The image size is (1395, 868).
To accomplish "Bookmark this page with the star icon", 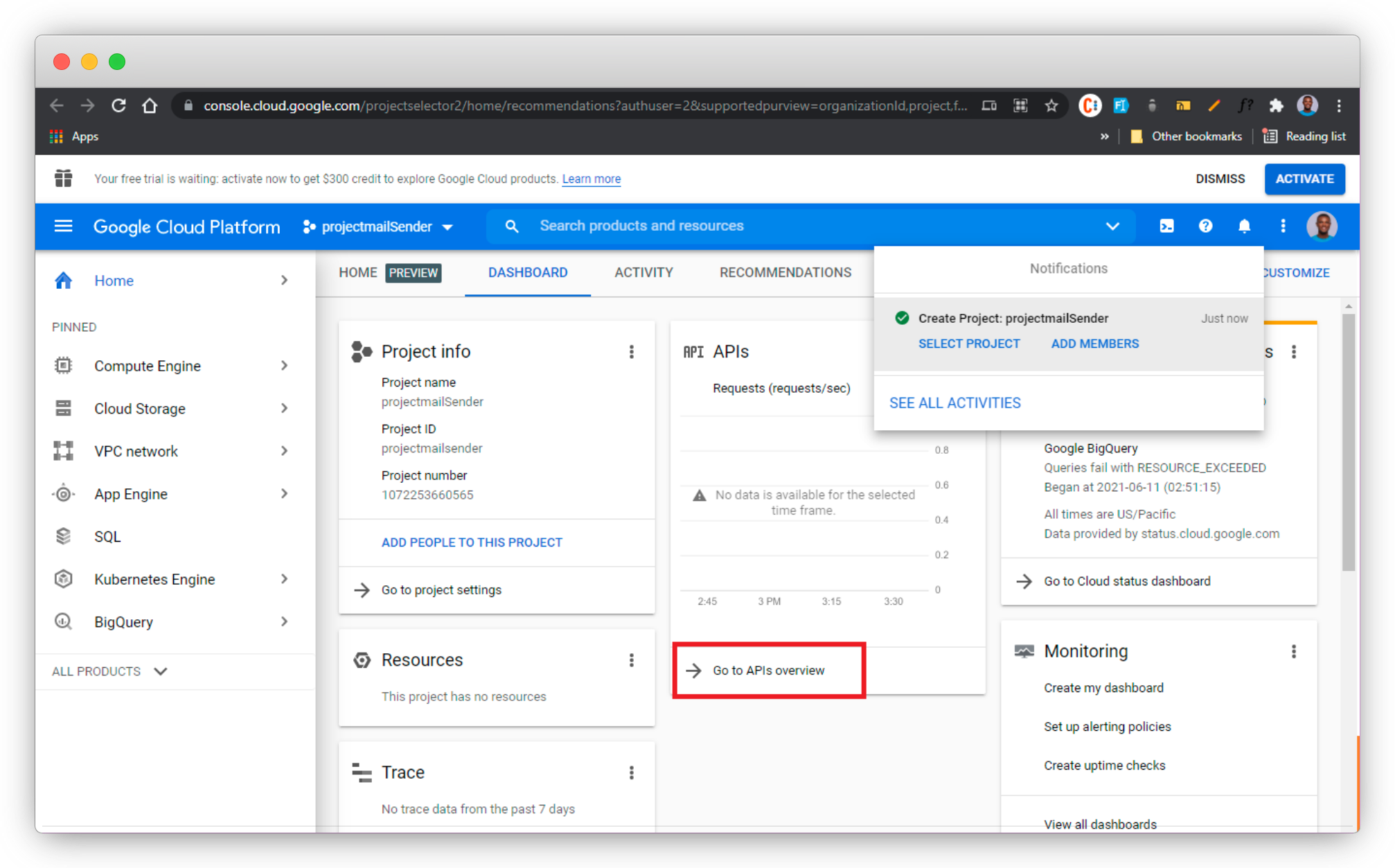I will click(1051, 106).
